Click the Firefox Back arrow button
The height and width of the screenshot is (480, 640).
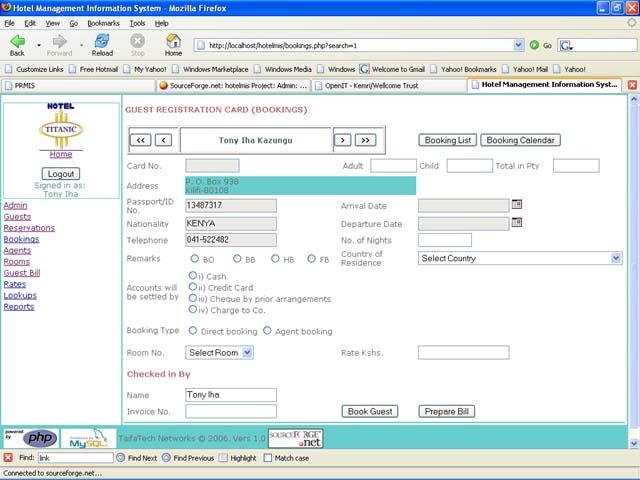pyautogui.click(x=17, y=42)
